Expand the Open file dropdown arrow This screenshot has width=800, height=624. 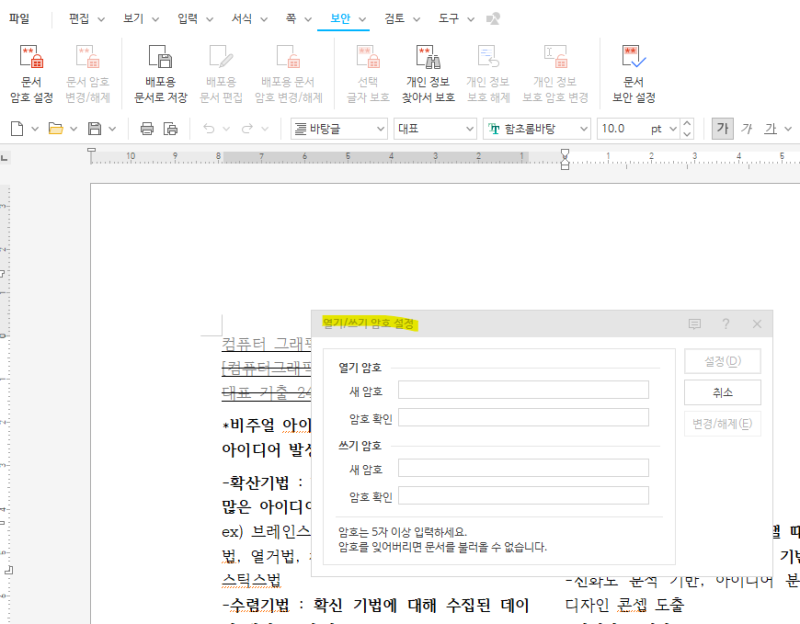(73, 129)
